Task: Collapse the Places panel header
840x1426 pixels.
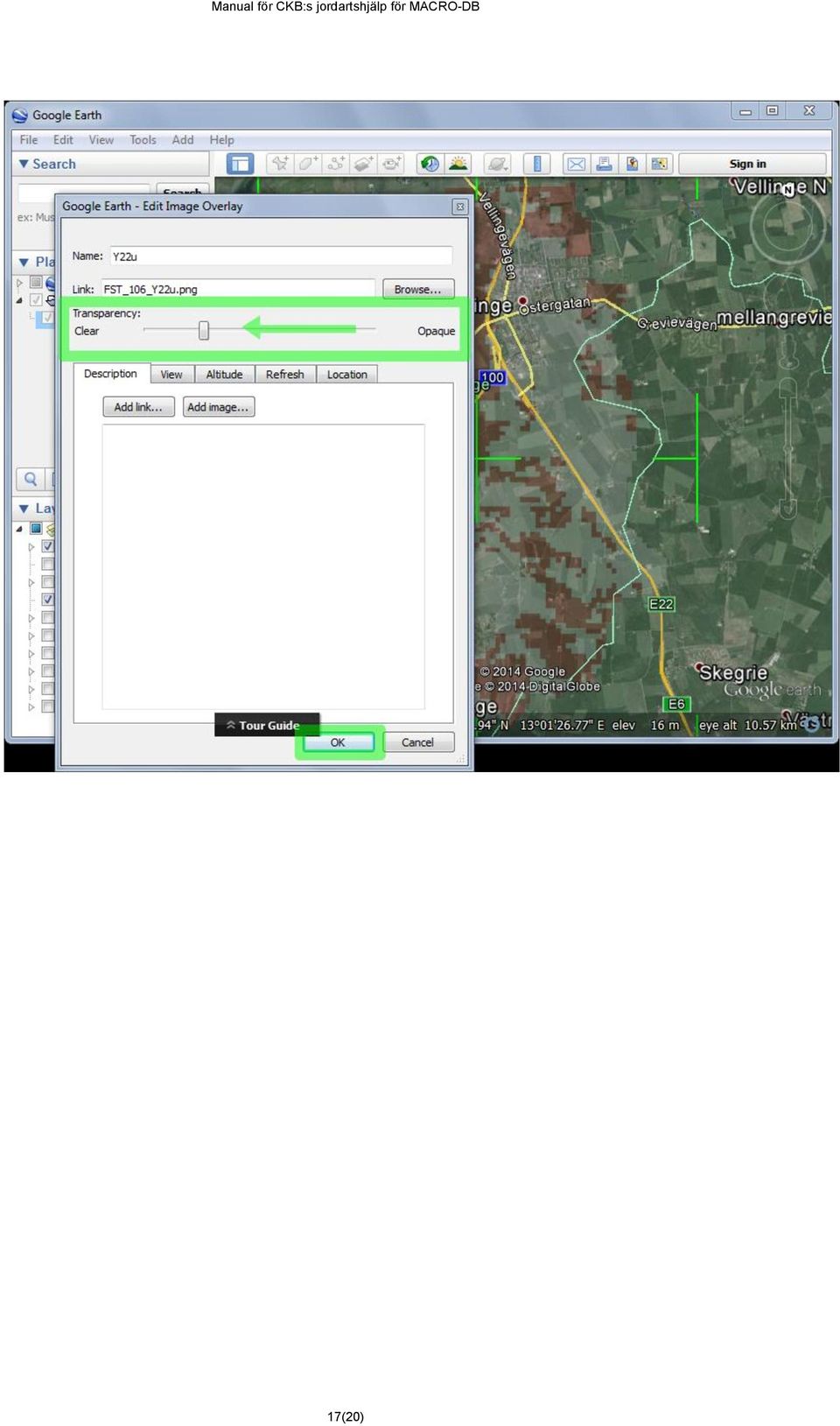Action: click(x=24, y=262)
